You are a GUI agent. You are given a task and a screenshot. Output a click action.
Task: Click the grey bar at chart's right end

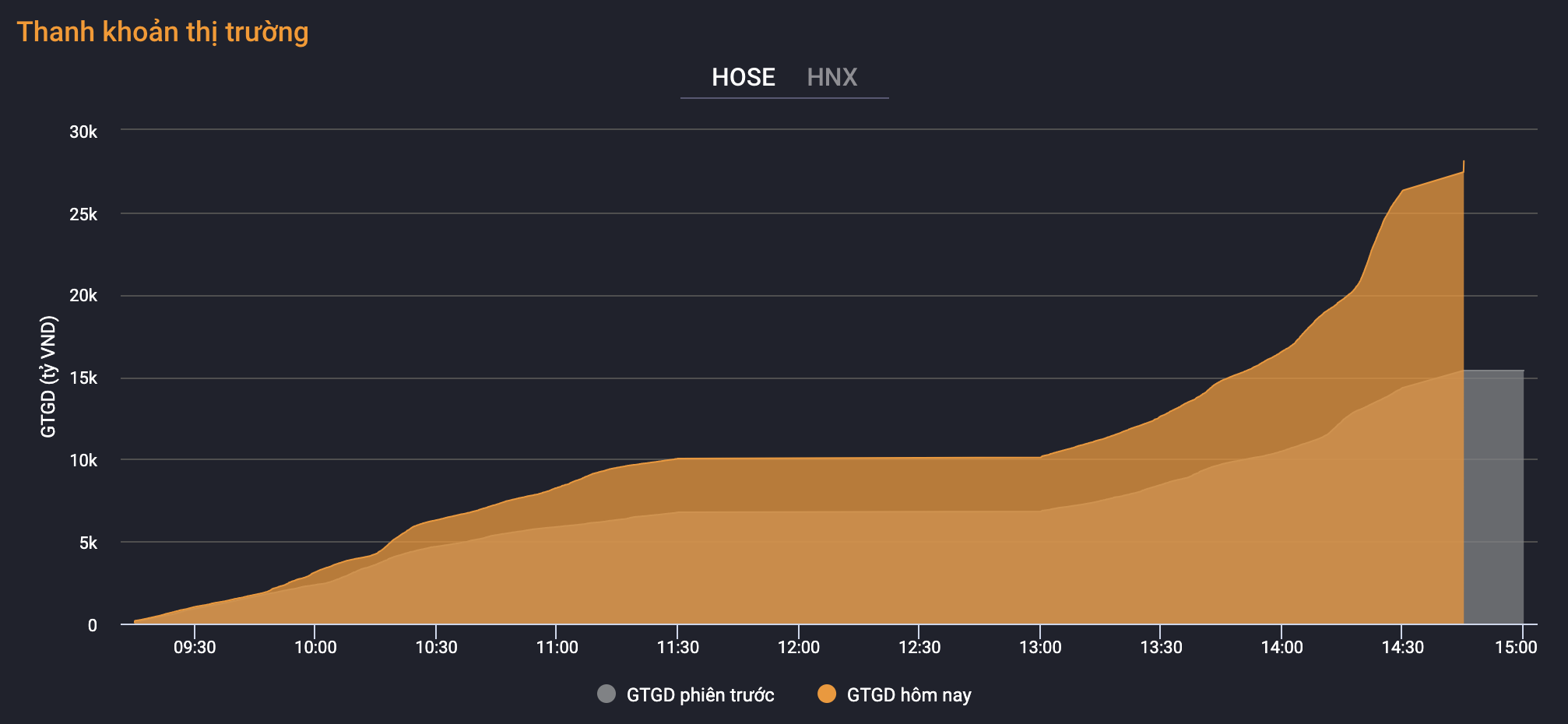pos(1493,497)
